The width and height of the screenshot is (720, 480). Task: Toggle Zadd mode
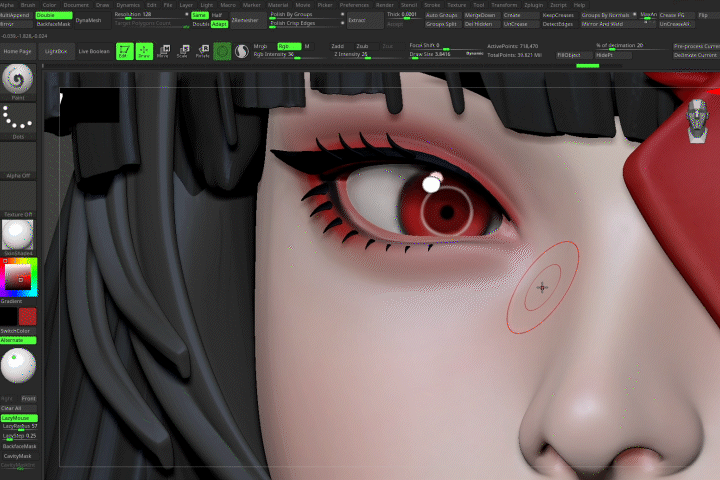click(x=338, y=46)
